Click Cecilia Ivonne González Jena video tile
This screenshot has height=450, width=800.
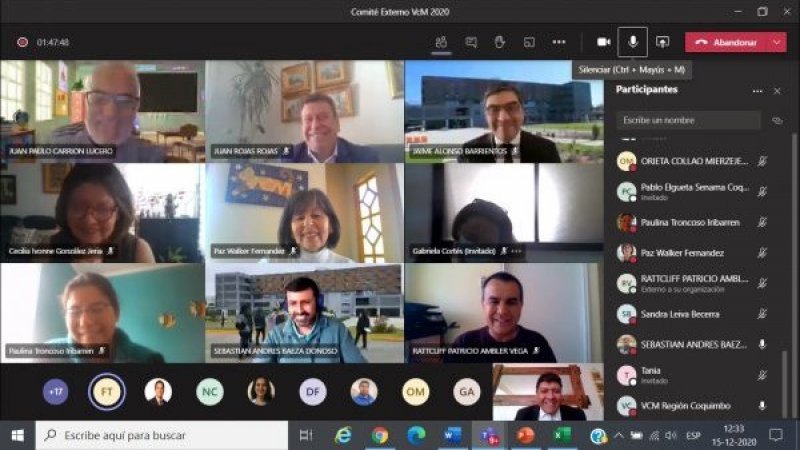point(103,213)
